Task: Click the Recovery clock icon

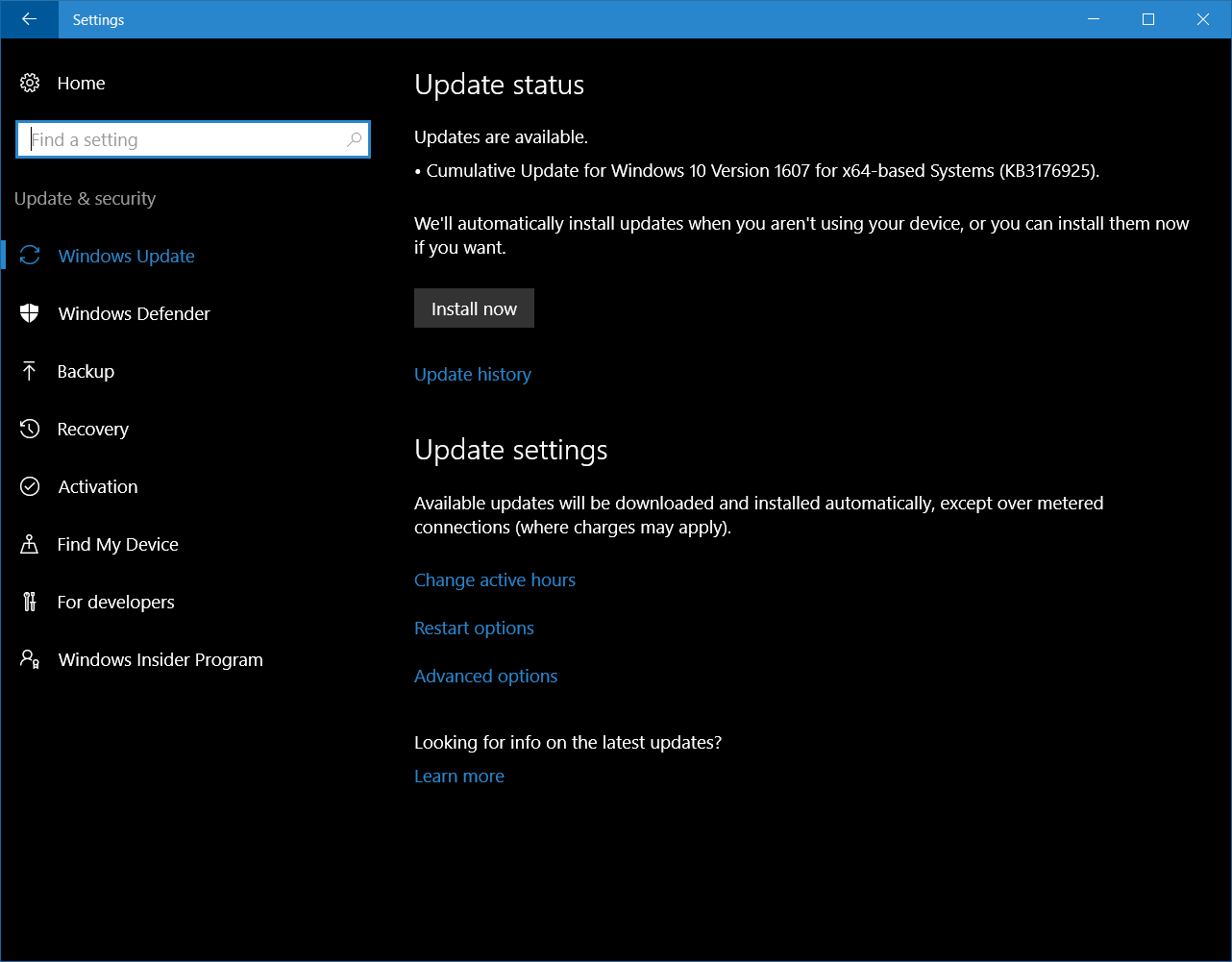Action: click(x=30, y=429)
